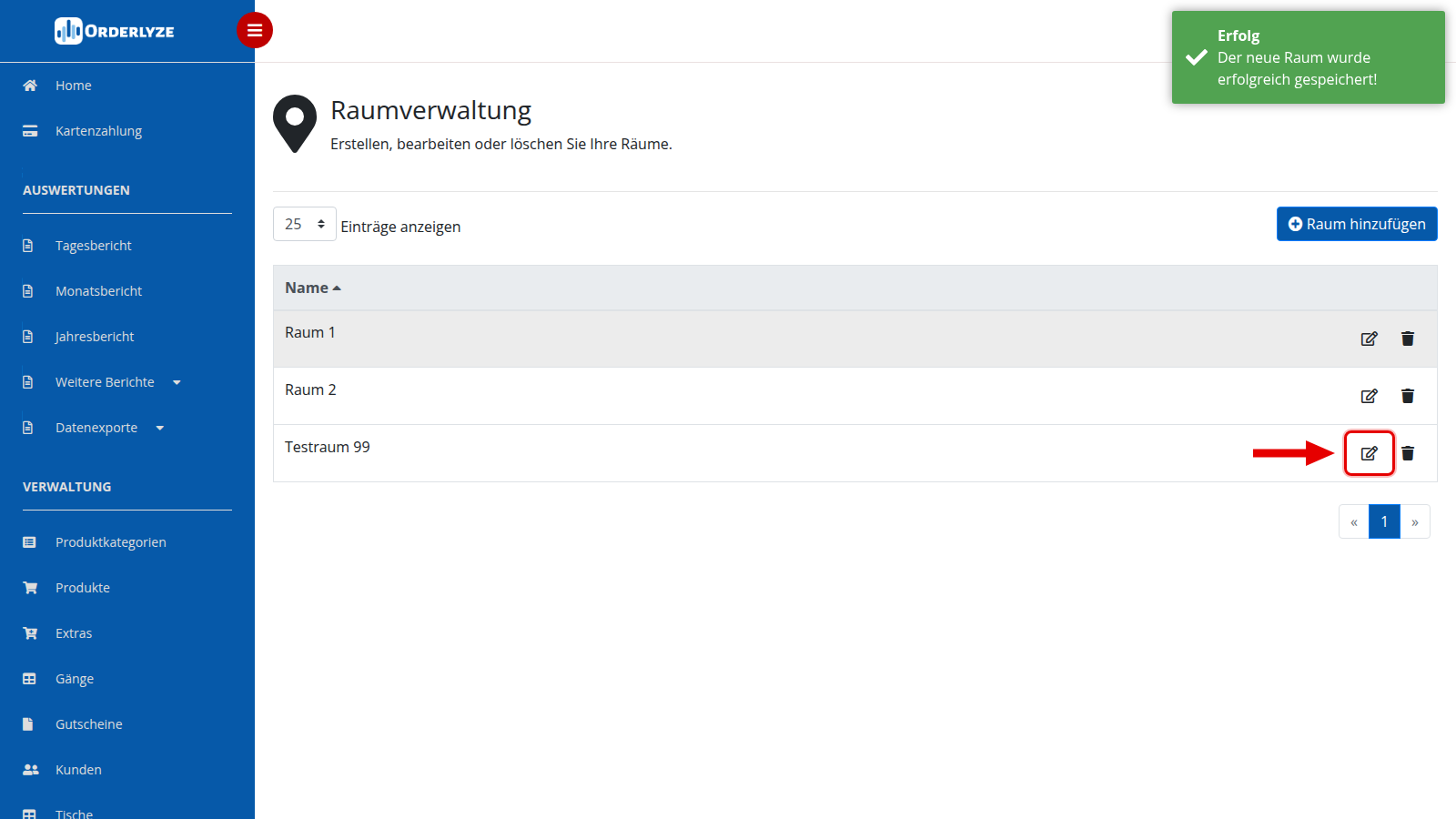Screen dimensions: 1456x819
Task: Open the Monatsbericht report
Action: click(x=99, y=291)
